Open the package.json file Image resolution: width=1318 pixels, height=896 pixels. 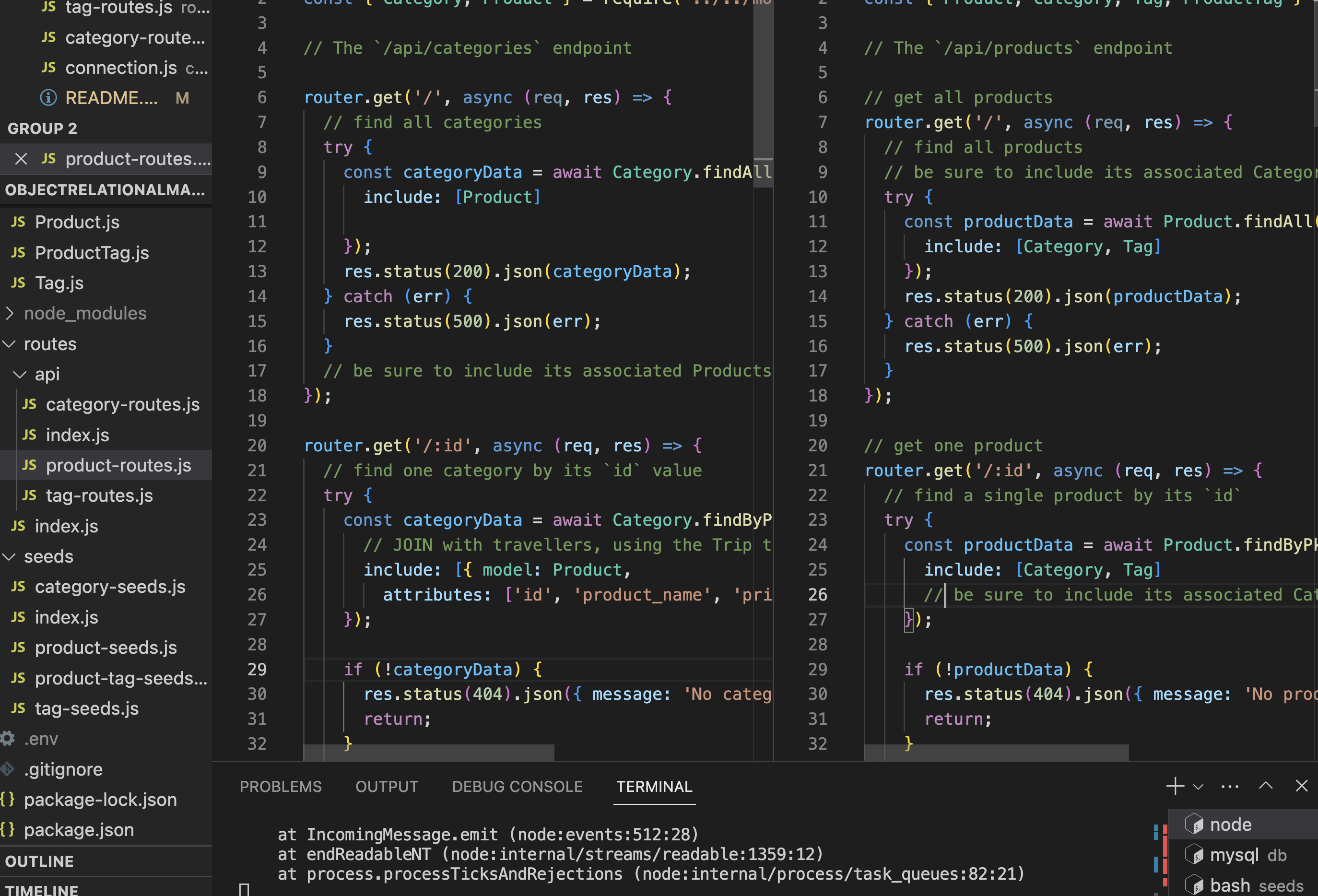(79, 830)
